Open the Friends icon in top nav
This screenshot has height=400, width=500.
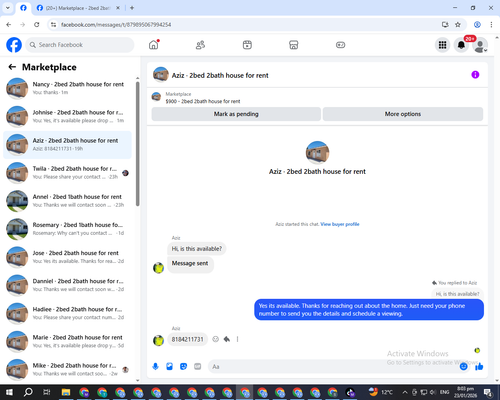pos(200,45)
